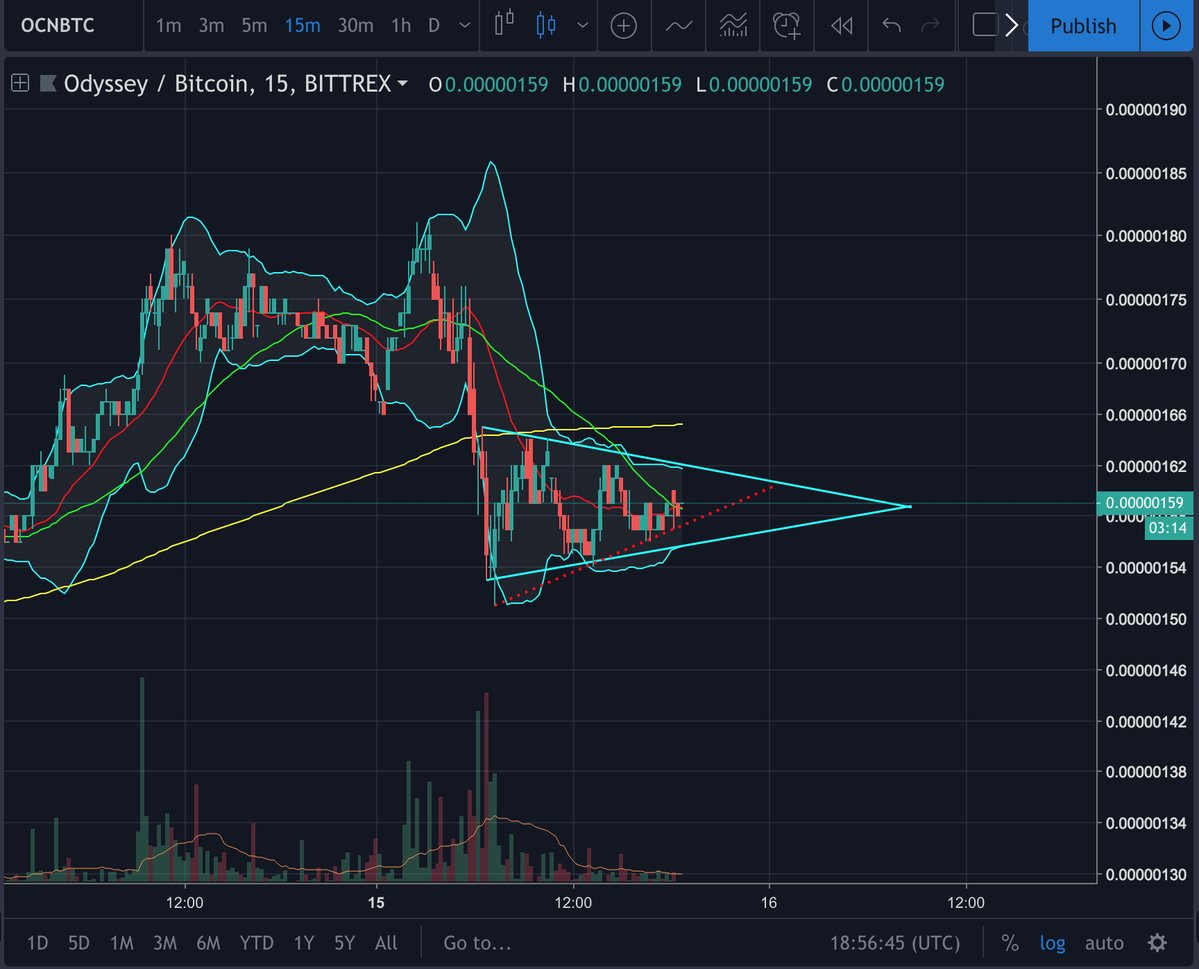Open Compare or add symbol button
The height and width of the screenshot is (969, 1199).
coord(624,26)
